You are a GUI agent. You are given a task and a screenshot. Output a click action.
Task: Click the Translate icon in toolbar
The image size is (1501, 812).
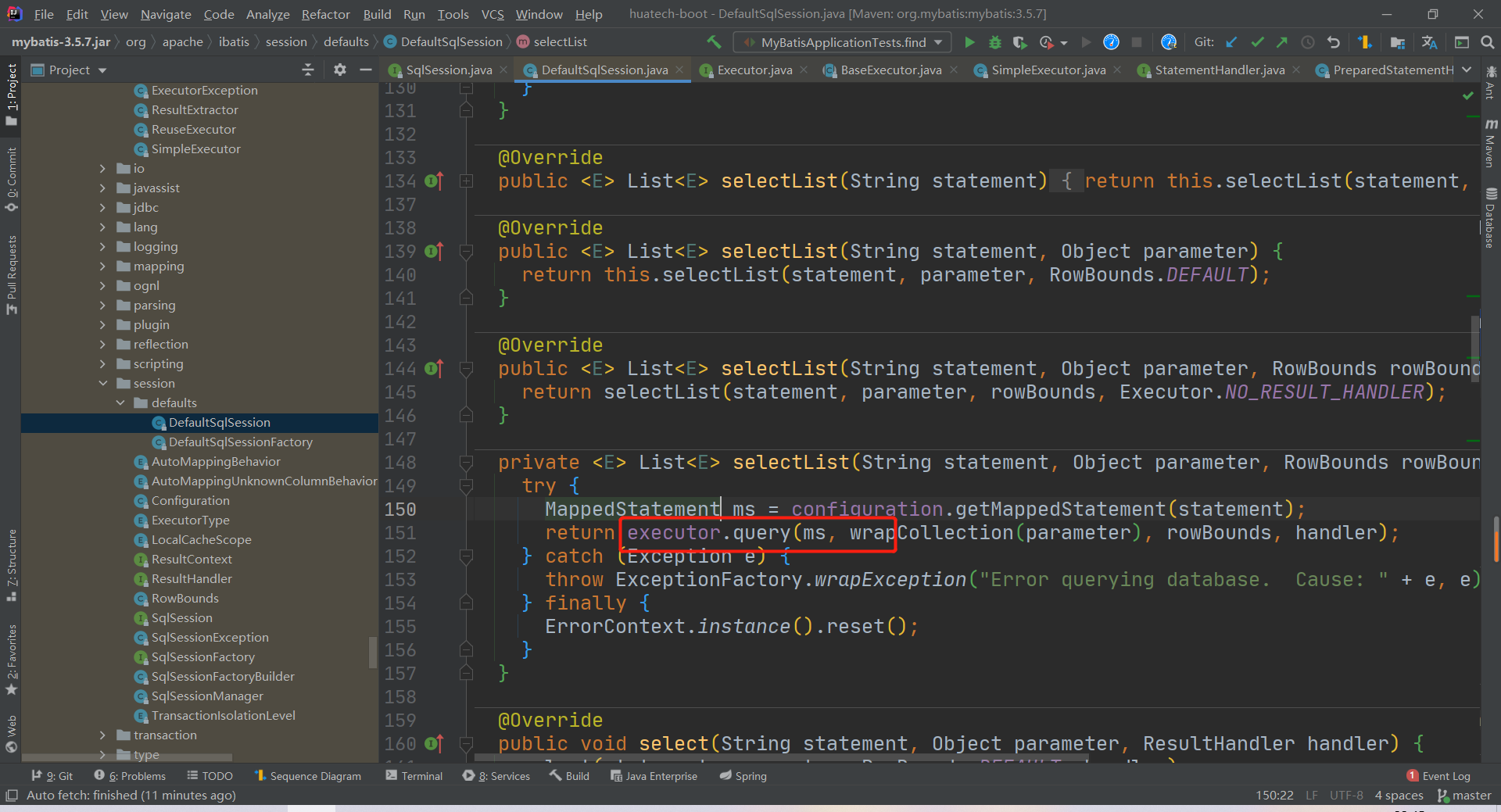coord(1430,42)
